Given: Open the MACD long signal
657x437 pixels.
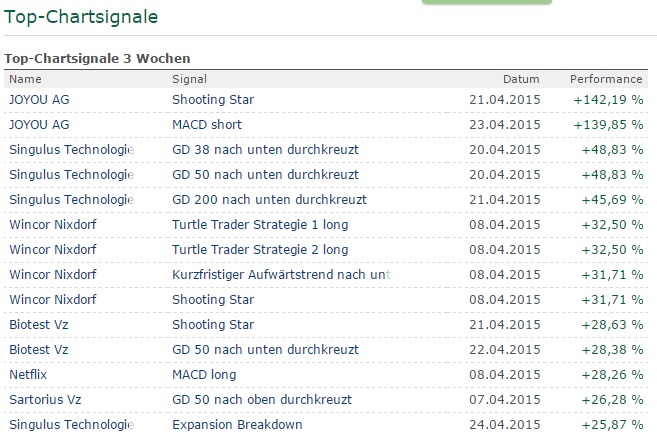Looking at the screenshot, I should point(204,375).
